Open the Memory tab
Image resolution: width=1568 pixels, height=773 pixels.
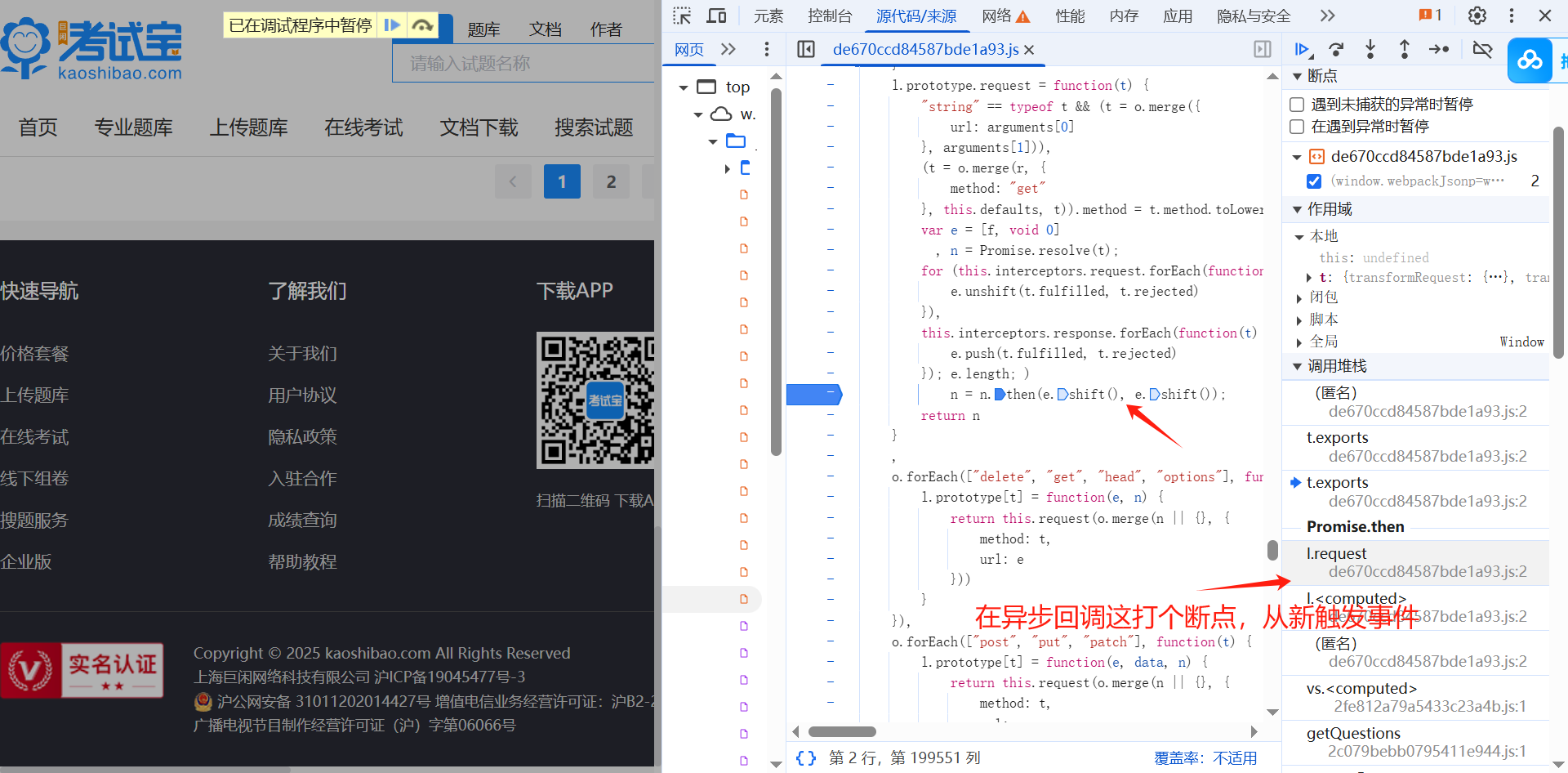tap(1124, 16)
